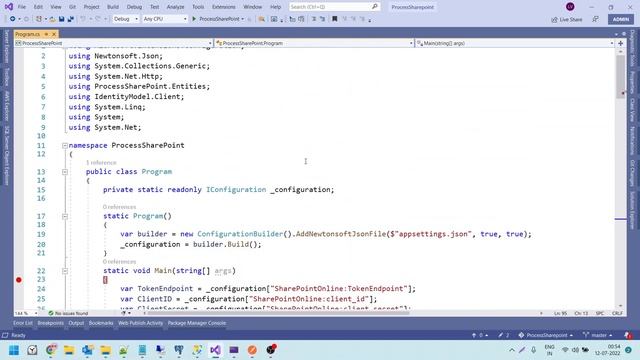Click the split editor plus icon

tap(621, 43)
